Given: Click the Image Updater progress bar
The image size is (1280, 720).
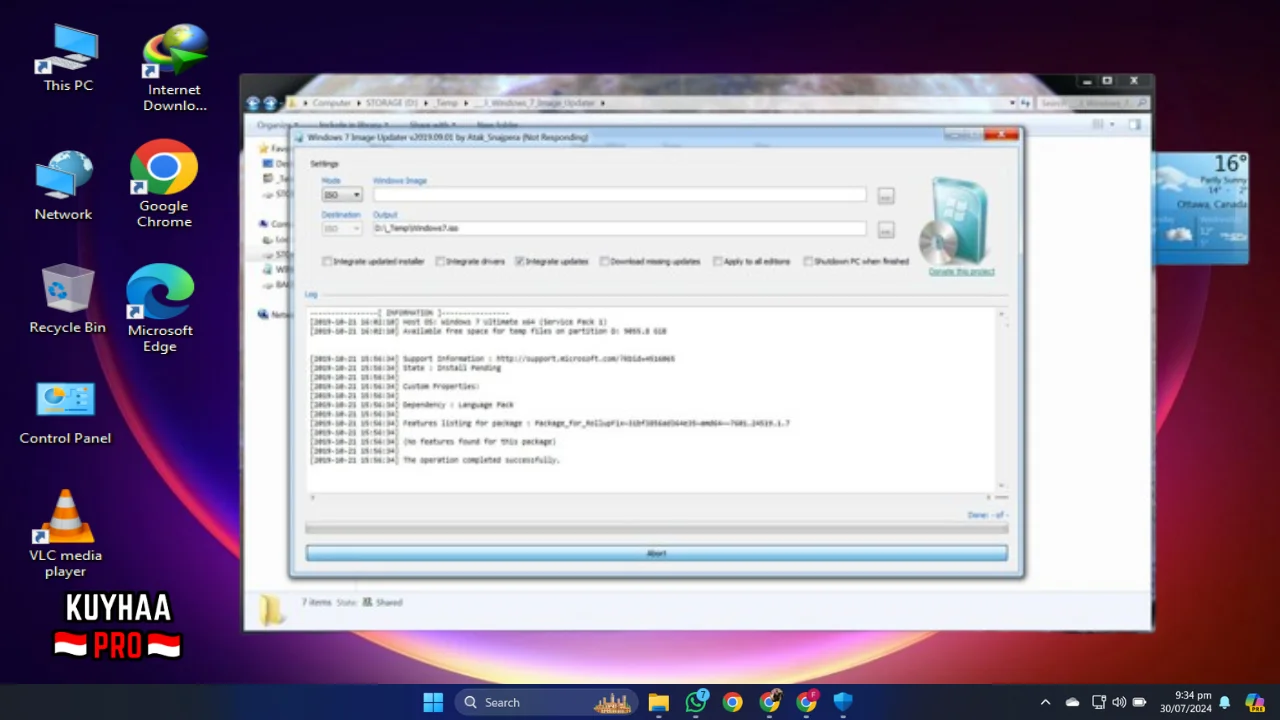Looking at the screenshot, I should click(x=656, y=529).
